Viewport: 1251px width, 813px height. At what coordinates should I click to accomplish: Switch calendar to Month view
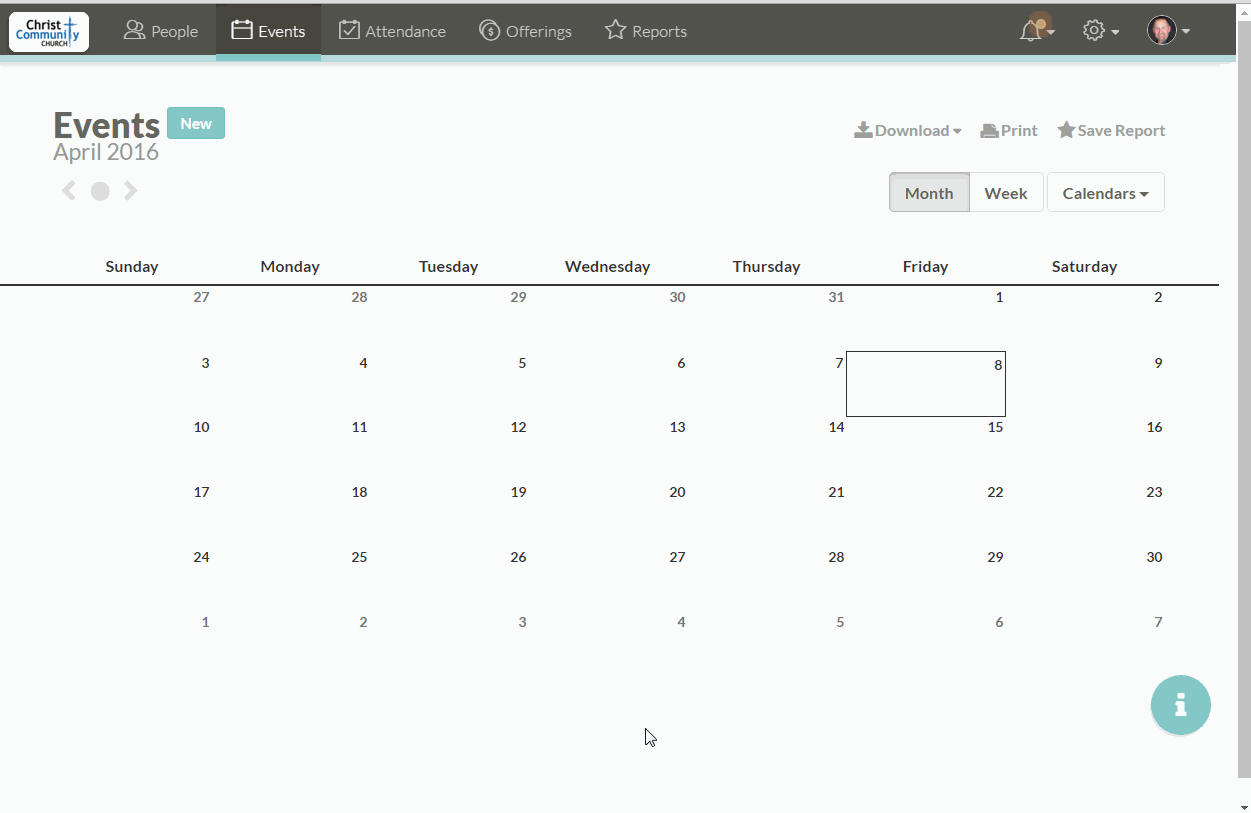point(928,193)
